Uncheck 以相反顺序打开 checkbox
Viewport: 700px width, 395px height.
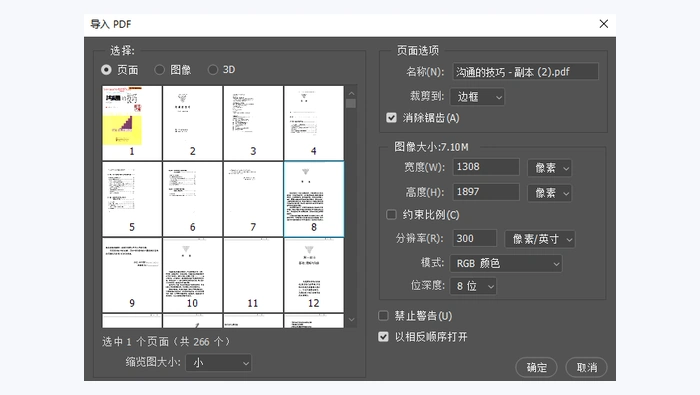point(383,337)
